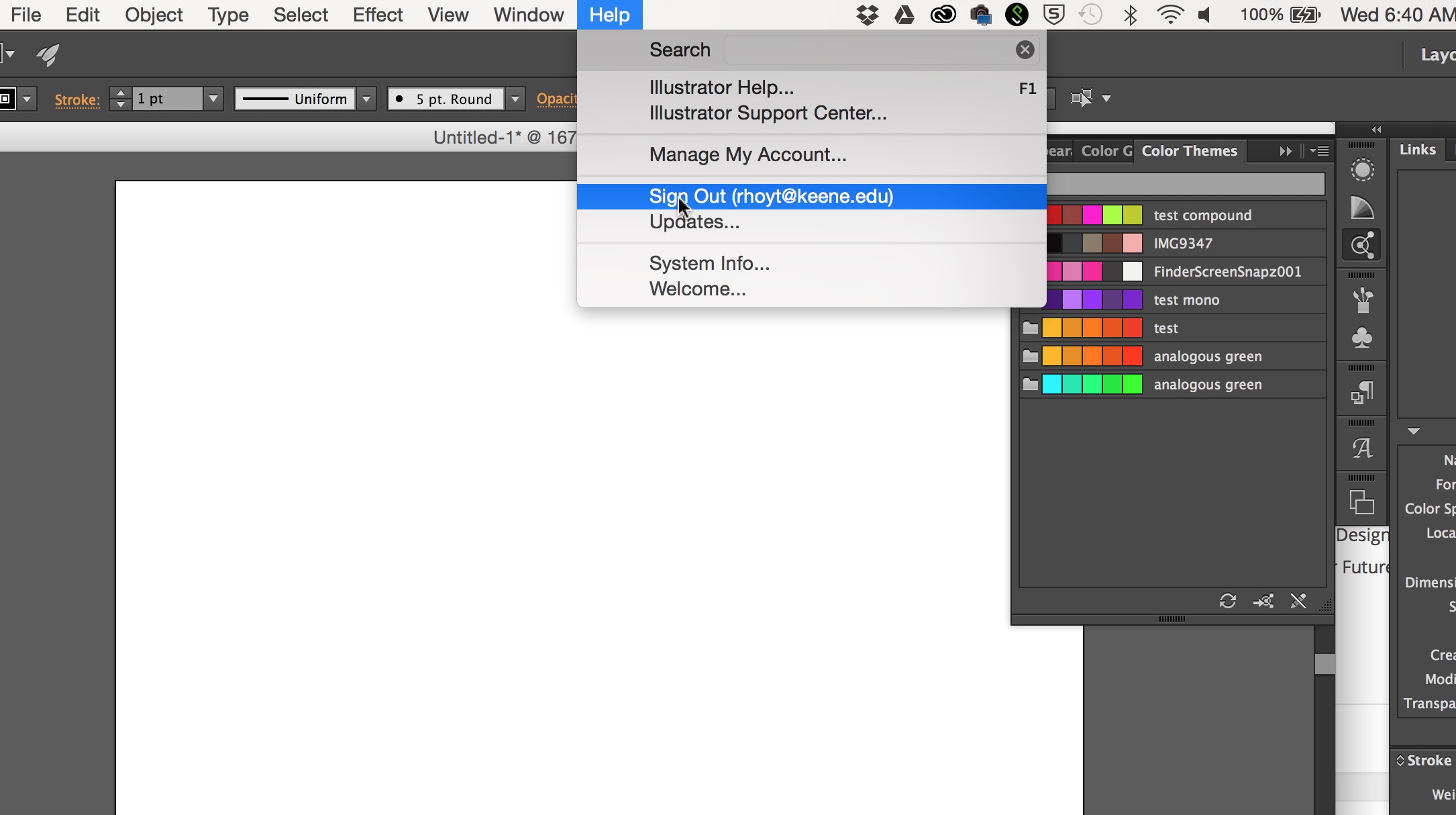Open Dropbox from the menu bar

[x=868, y=15]
